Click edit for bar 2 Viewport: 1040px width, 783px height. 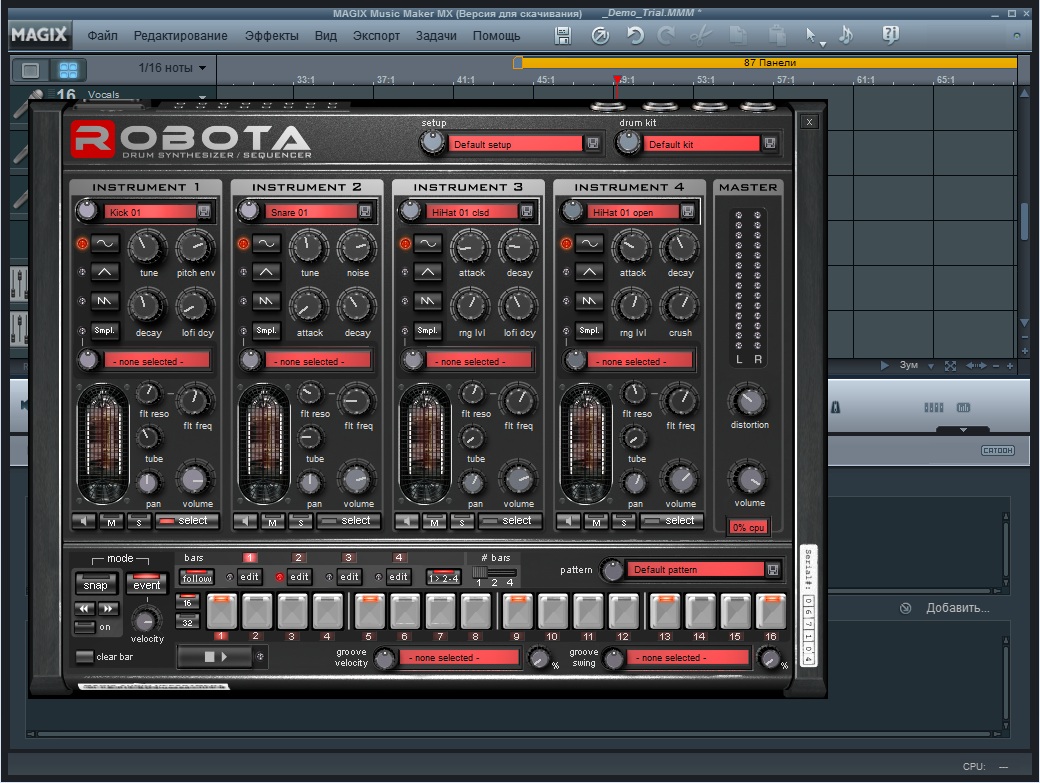(x=299, y=577)
